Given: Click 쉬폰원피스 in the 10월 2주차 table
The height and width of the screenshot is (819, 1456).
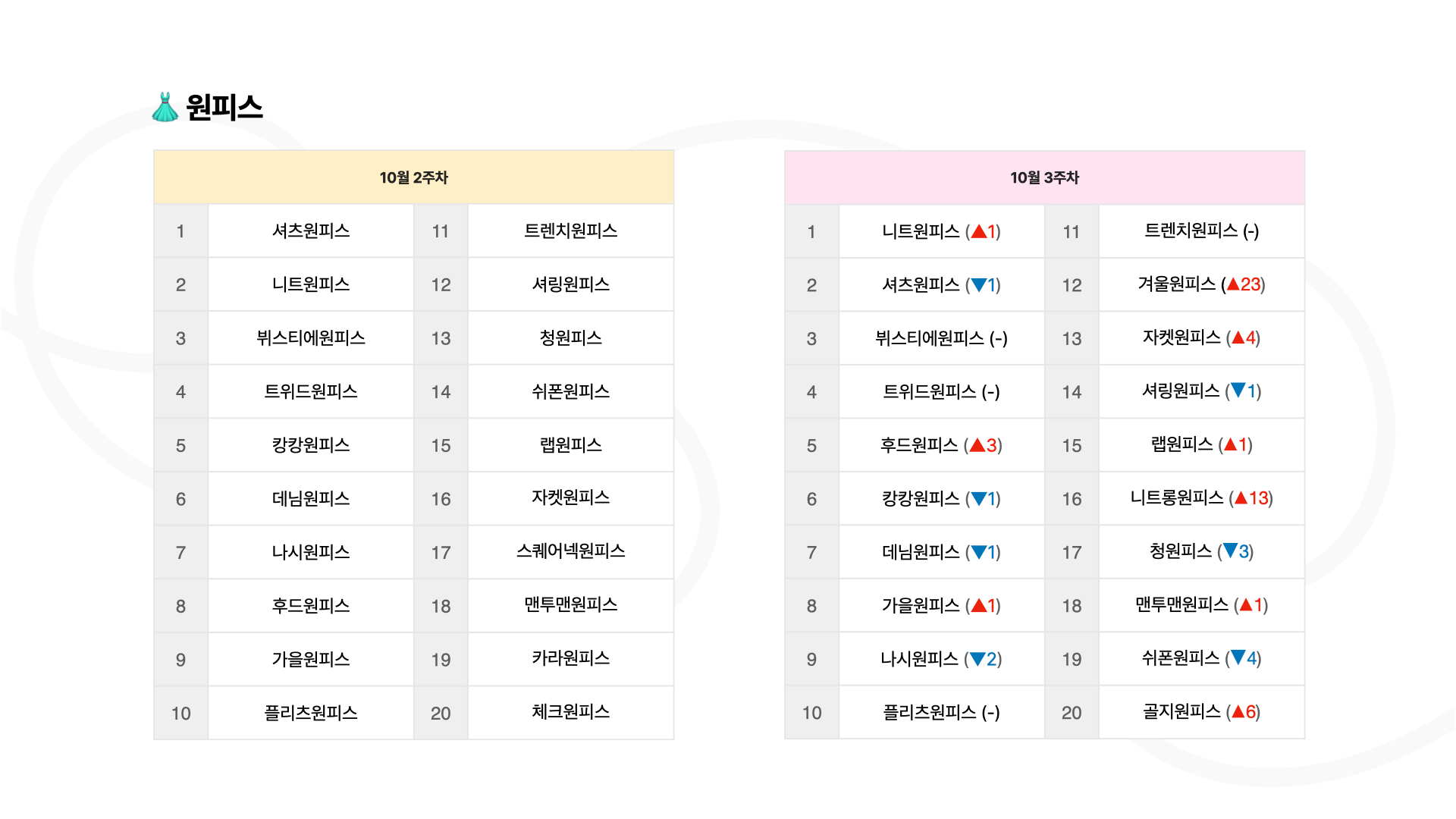Looking at the screenshot, I should coord(571,391).
